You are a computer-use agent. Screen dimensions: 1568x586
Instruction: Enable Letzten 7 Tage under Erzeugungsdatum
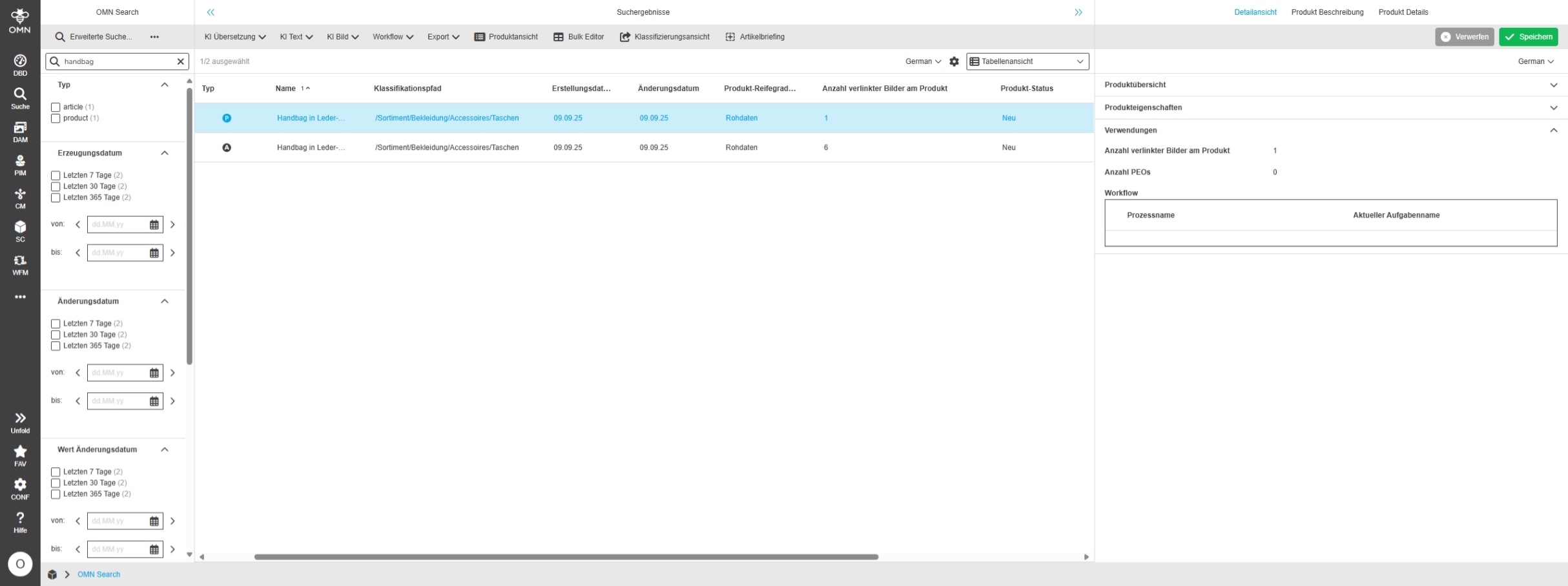tap(56, 175)
